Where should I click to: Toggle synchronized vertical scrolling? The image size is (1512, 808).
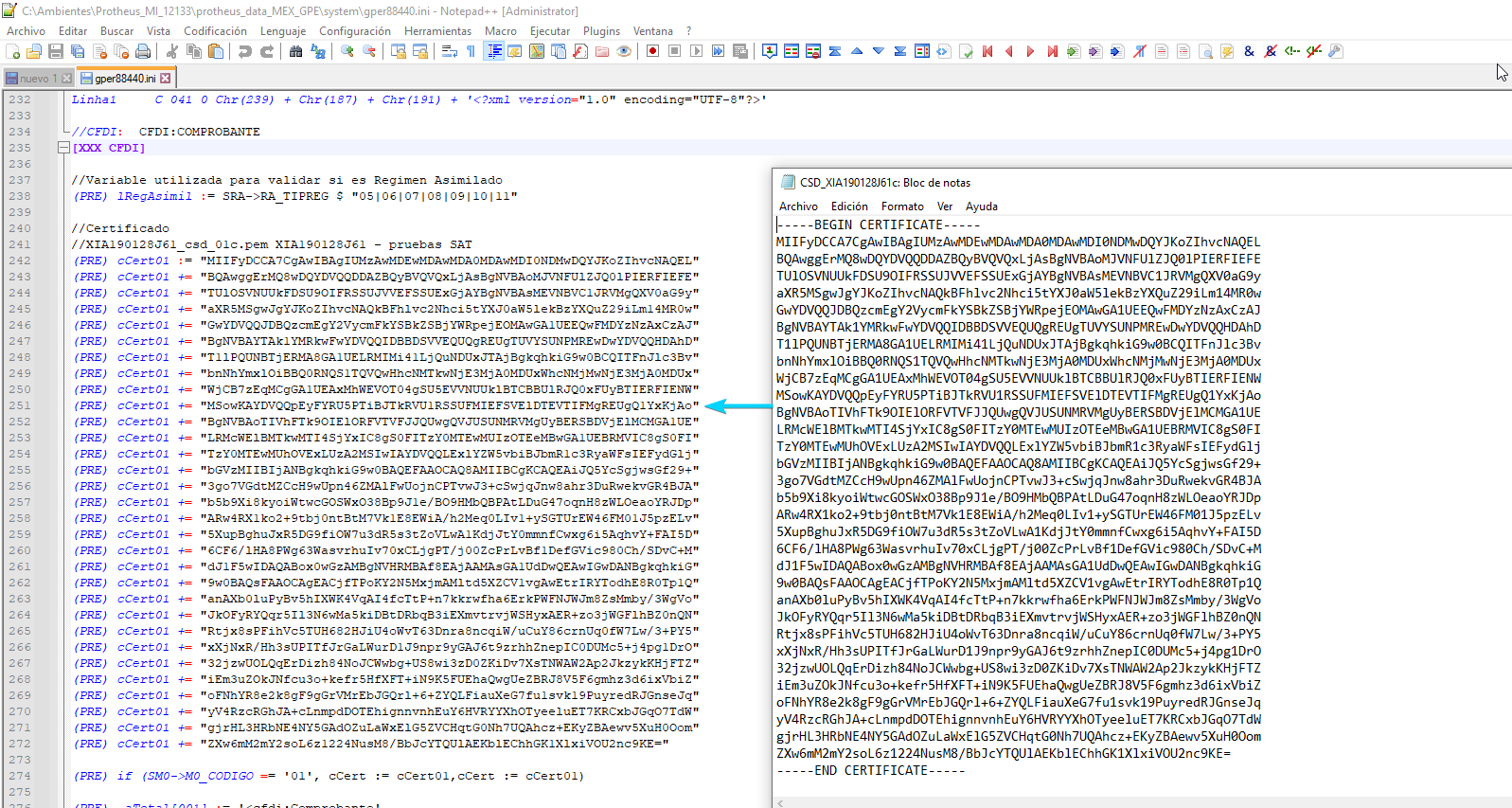tap(399, 51)
